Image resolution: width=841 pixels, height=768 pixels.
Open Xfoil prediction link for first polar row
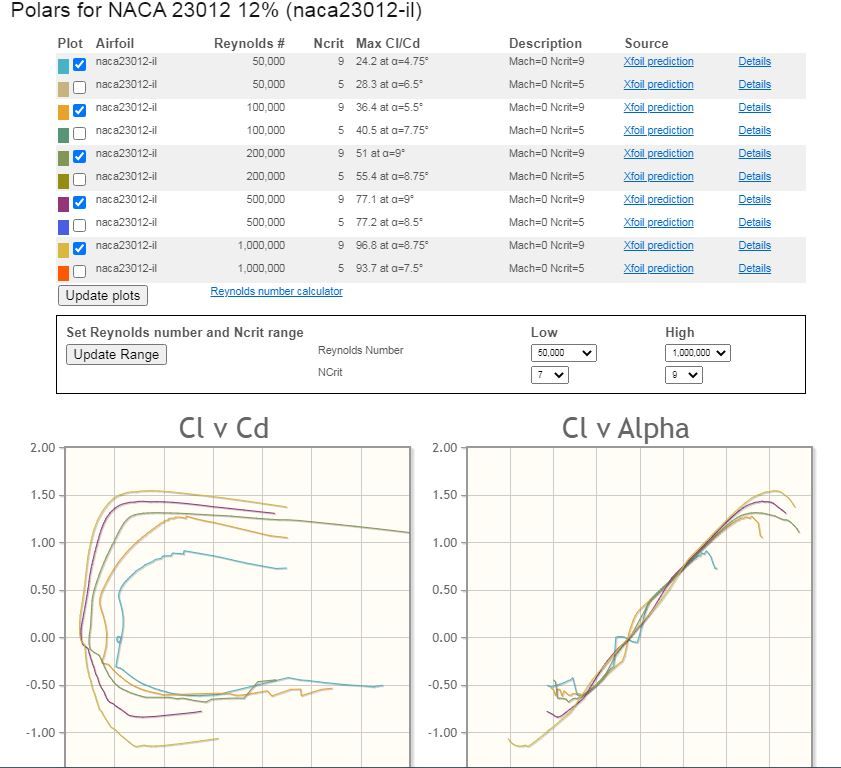tap(658, 62)
